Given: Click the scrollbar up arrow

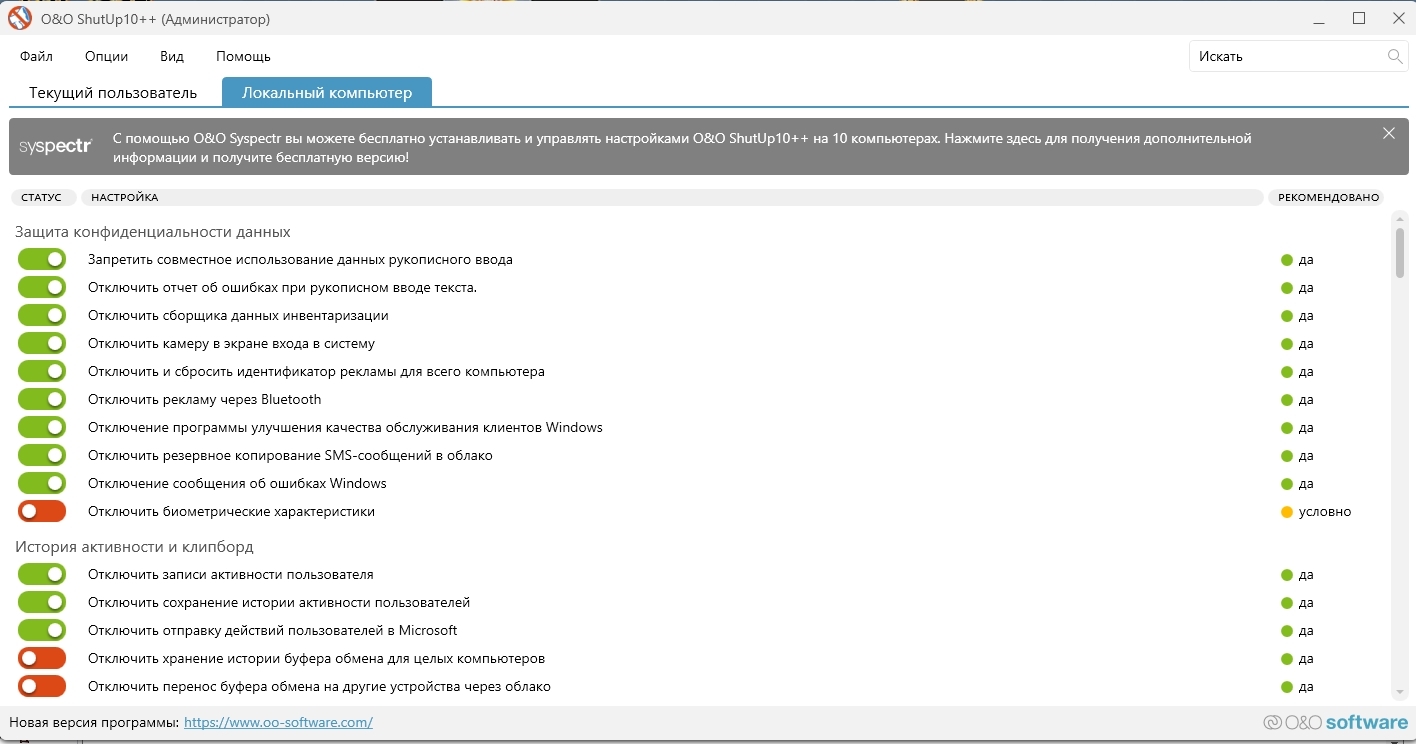Looking at the screenshot, I should coord(1400,218).
